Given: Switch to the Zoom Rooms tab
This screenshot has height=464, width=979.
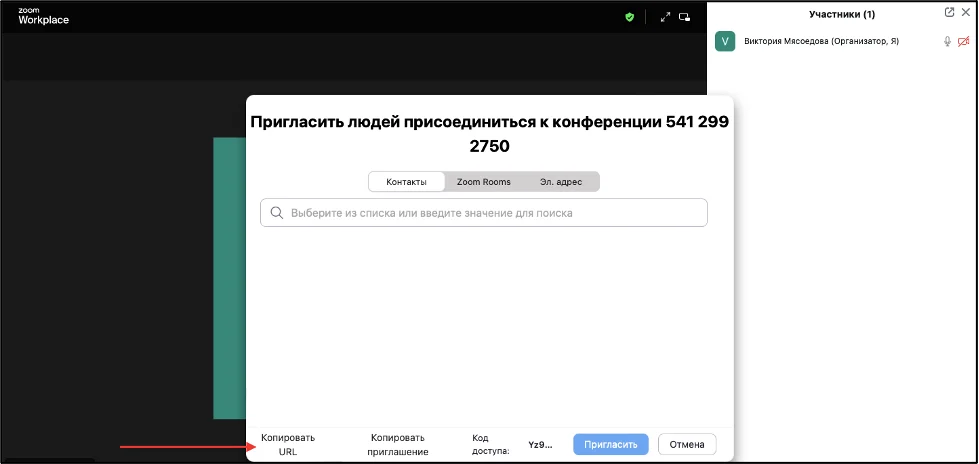Looking at the screenshot, I should tap(483, 182).
